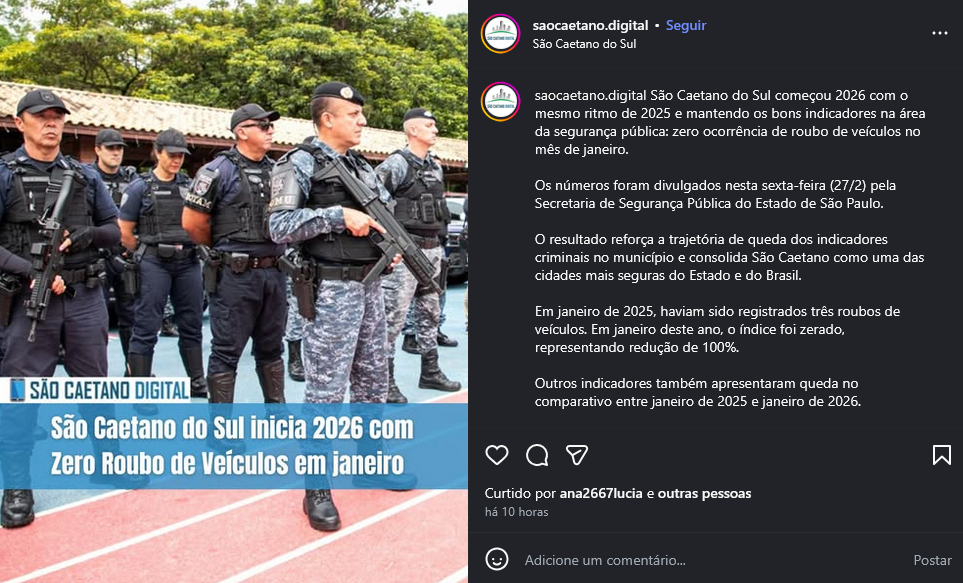Image resolution: width=963 pixels, height=583 pixels.
Task: Open the São Caetano do Sul location link
Action: point(584,44)
